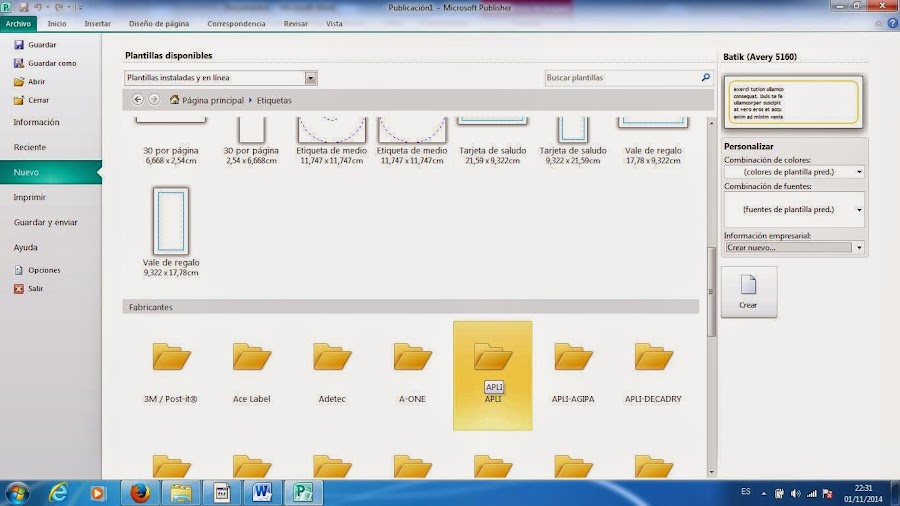The image size is (900, 506).
Task: Click into the Buscar plantillas search field
Action: click(621, 77)
